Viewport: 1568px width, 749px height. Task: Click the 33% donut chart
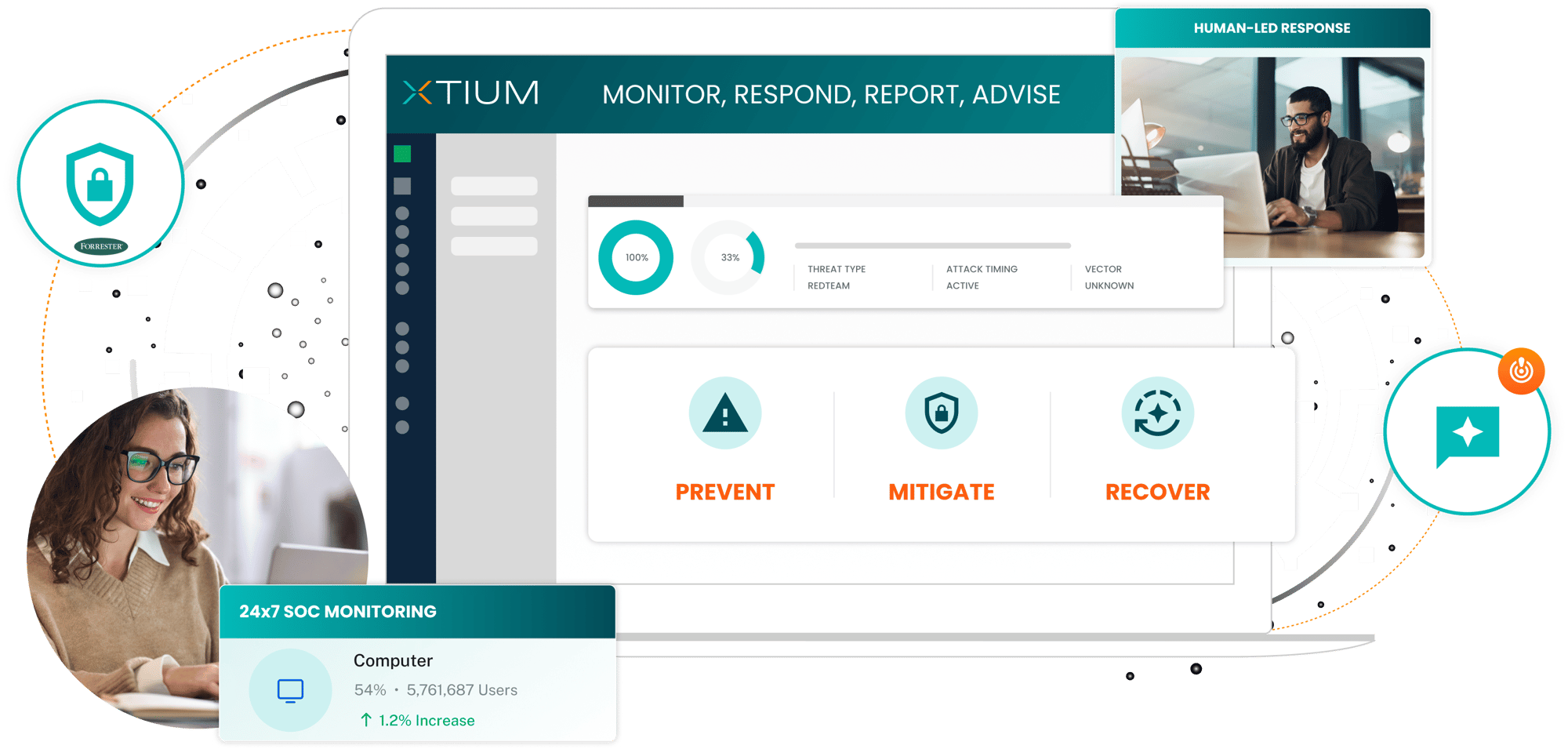[729, 257]
